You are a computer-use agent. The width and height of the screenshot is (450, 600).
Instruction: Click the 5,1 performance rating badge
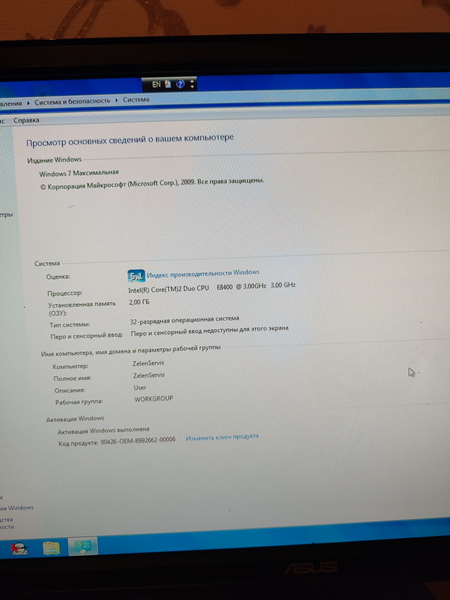136,276
